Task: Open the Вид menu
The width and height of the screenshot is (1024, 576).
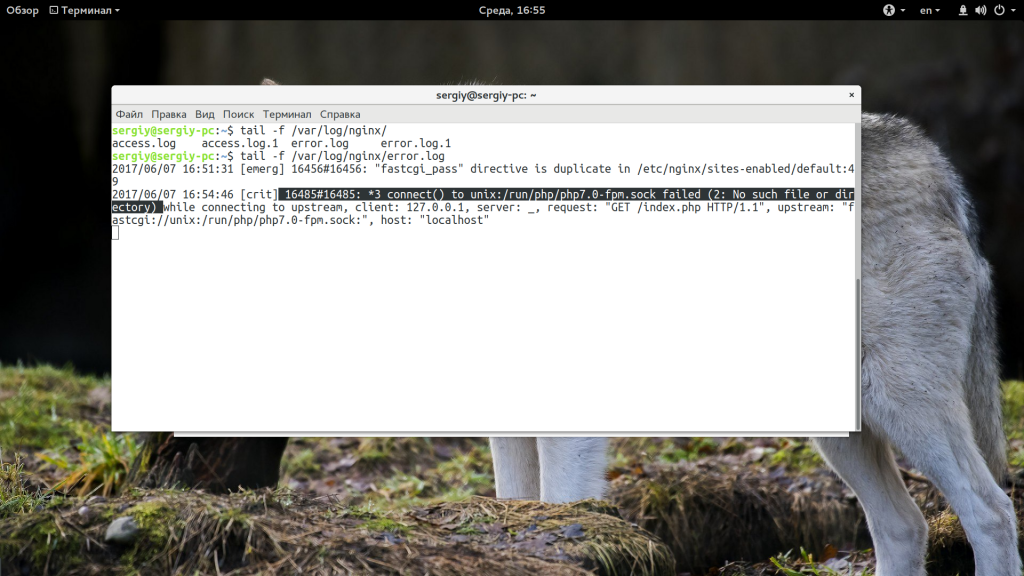Action: tap(205, 114)
